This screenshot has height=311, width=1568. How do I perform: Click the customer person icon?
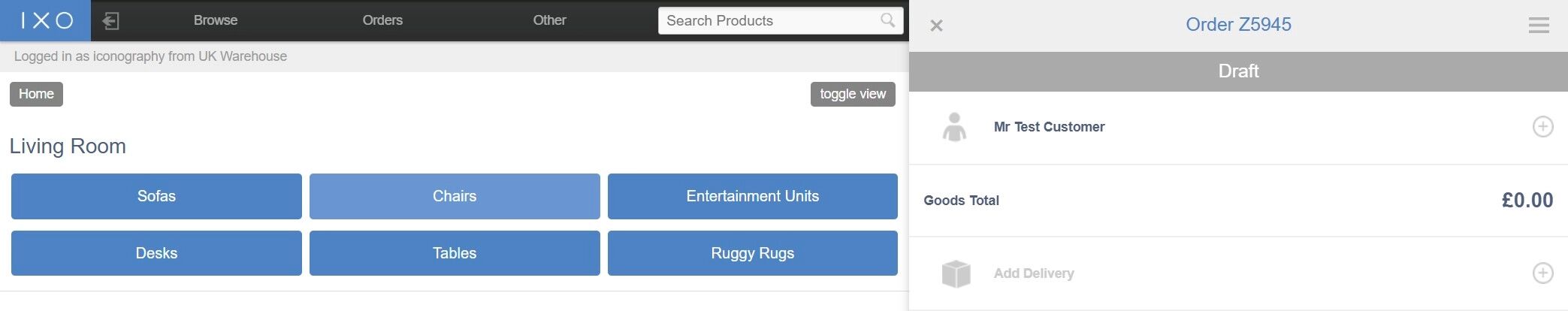[x=954, y=127]
